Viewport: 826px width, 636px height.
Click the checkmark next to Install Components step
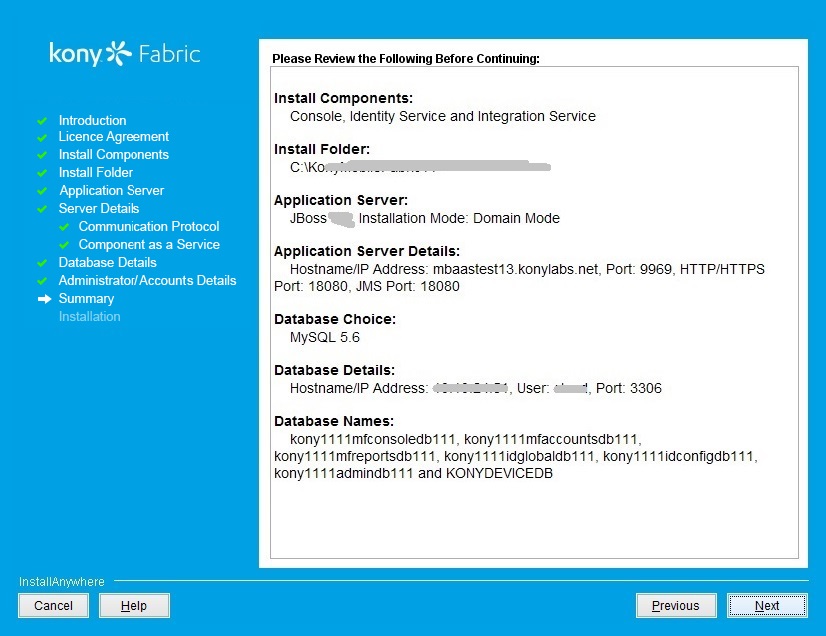point(42,155)
